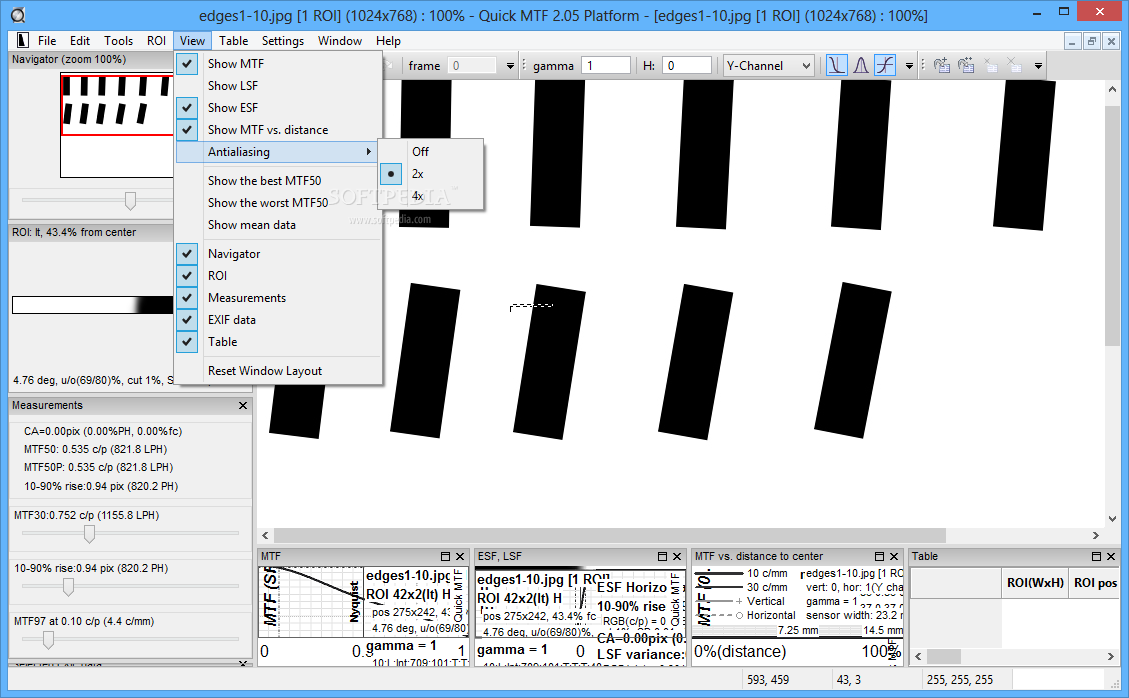Open the Help menu
Image resolution: width=1129 pixels, height=698 pixels.
click(388, 40)
